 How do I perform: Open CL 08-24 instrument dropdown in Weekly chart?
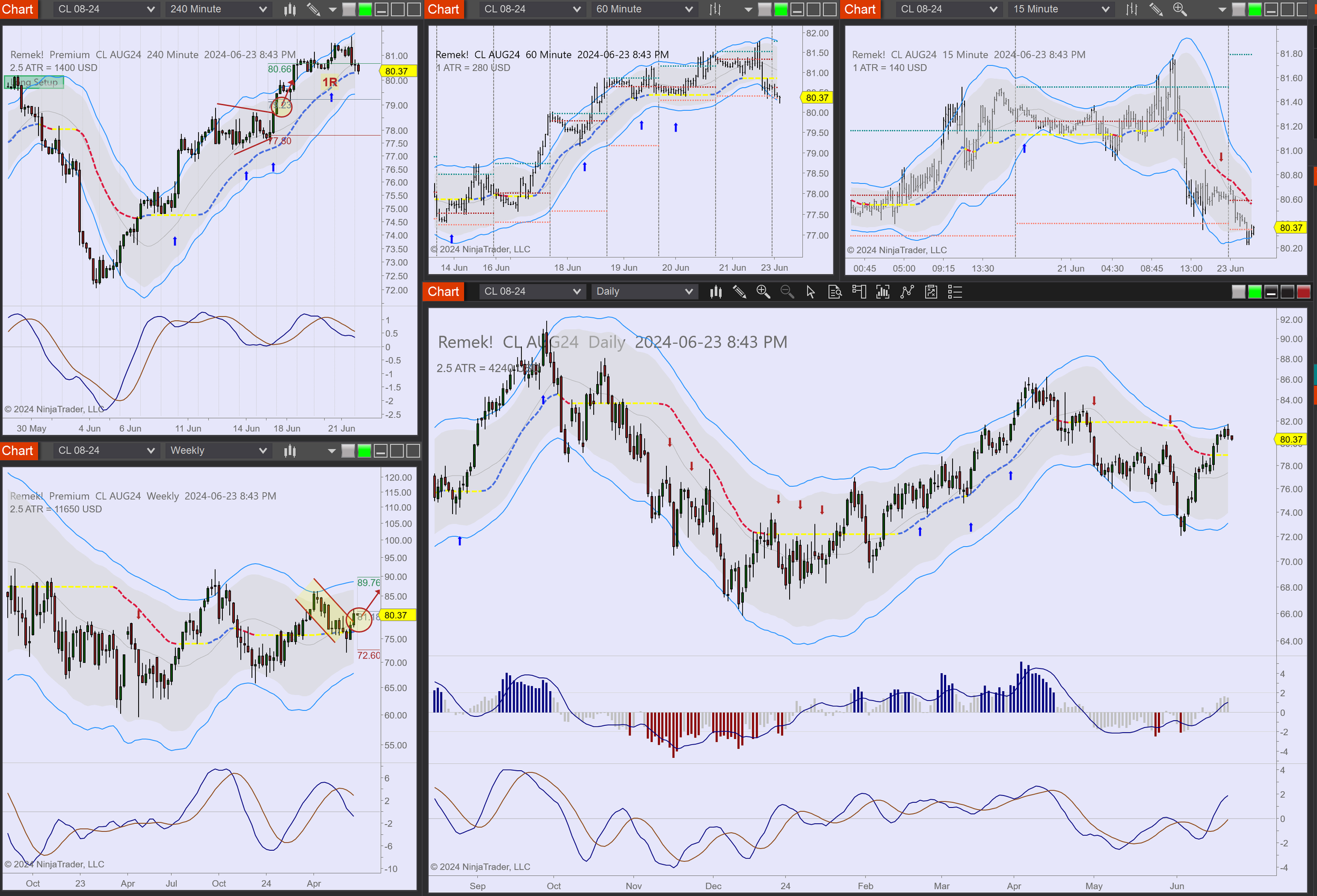[x=106, y=450]
